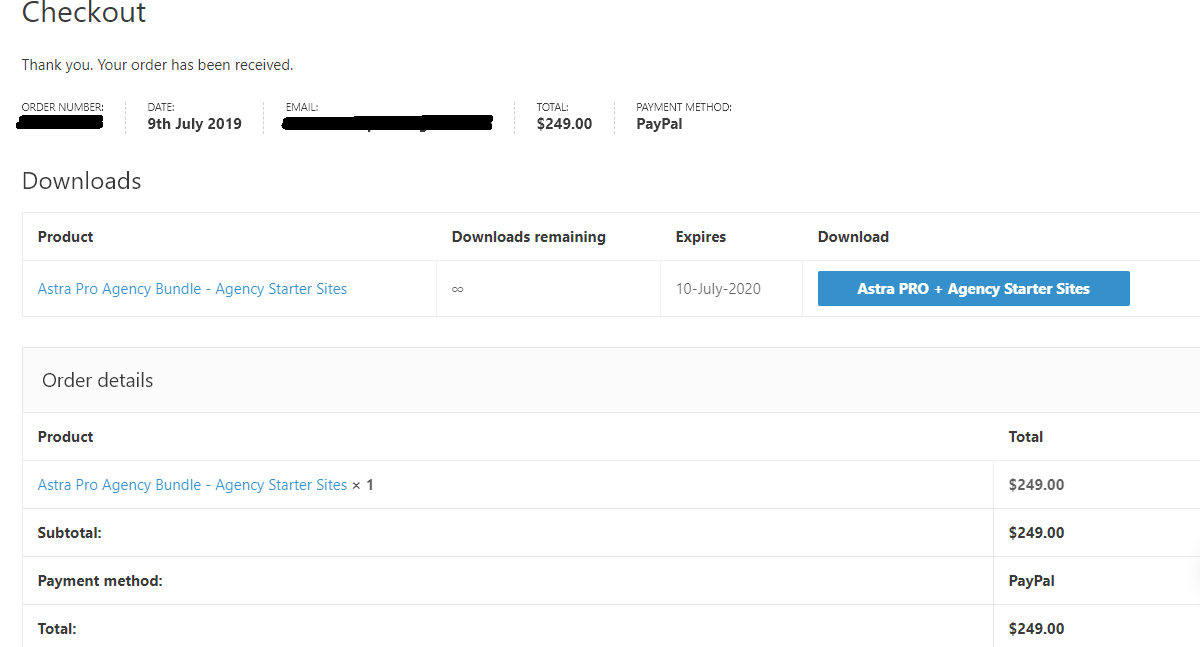Click the Downloads section heading
This screenshot has height=647, width=1200.
pos(81,181)
